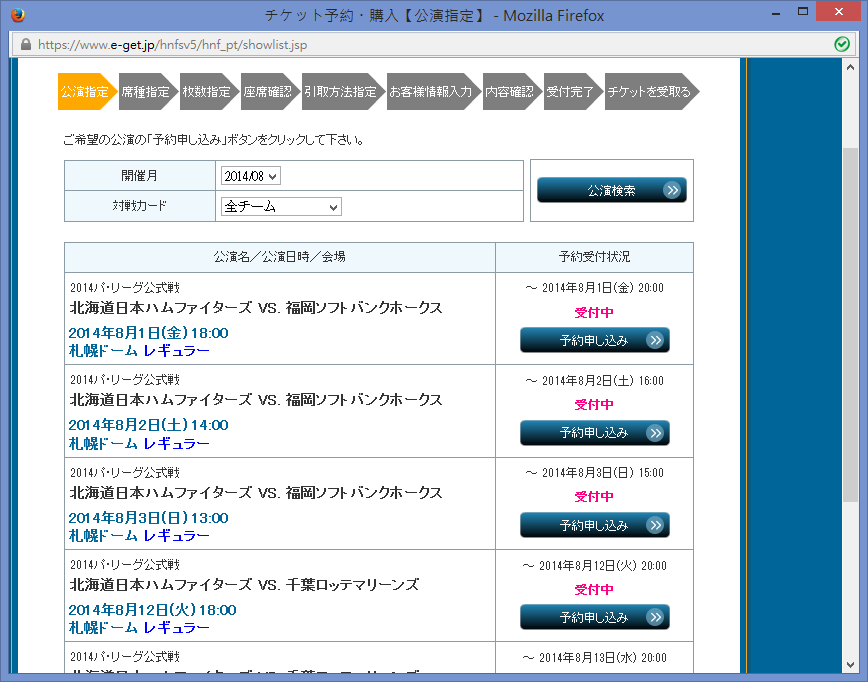Select the 公演指定 step tab
The width and height of the screenshot is (868, 682).
click(x=87, y=91)
